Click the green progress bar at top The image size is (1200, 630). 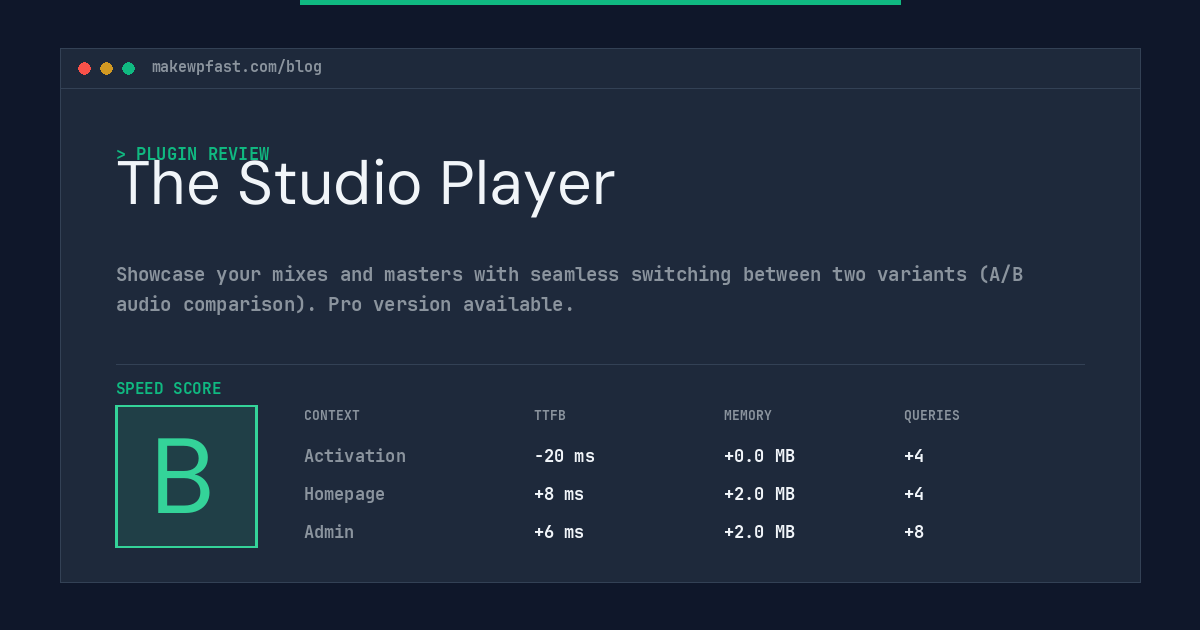pyautogui.click(x=600, y=2)
